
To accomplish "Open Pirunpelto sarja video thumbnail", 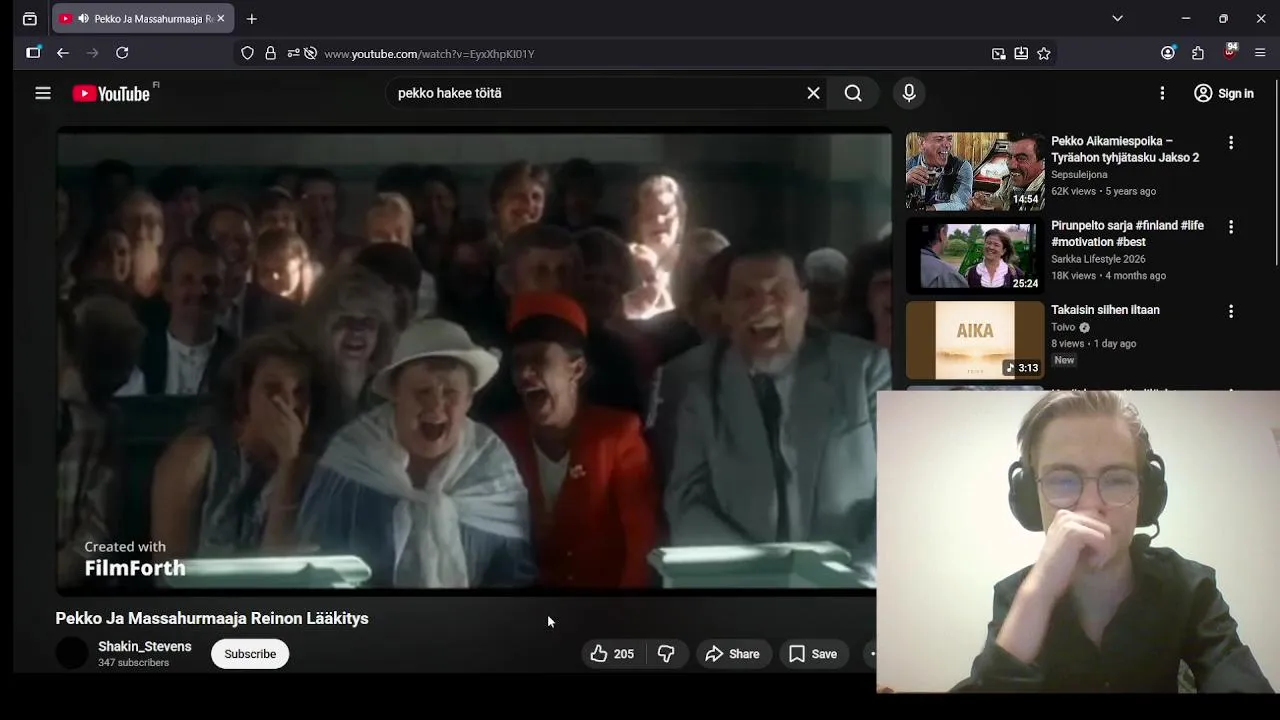I will click(x=975, y=256).
